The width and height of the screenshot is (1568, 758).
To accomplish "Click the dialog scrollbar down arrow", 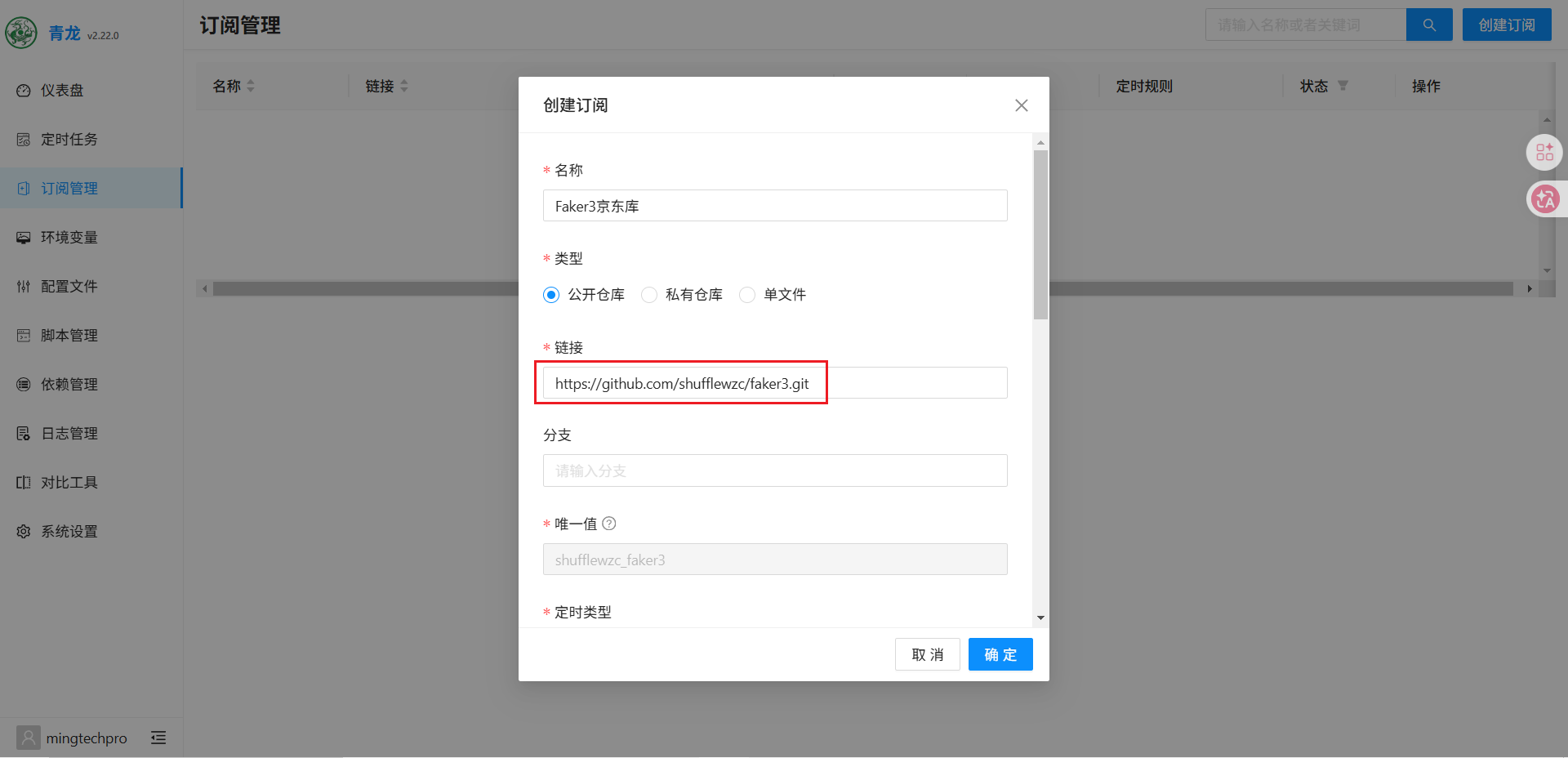I will tap(1040, 618).
